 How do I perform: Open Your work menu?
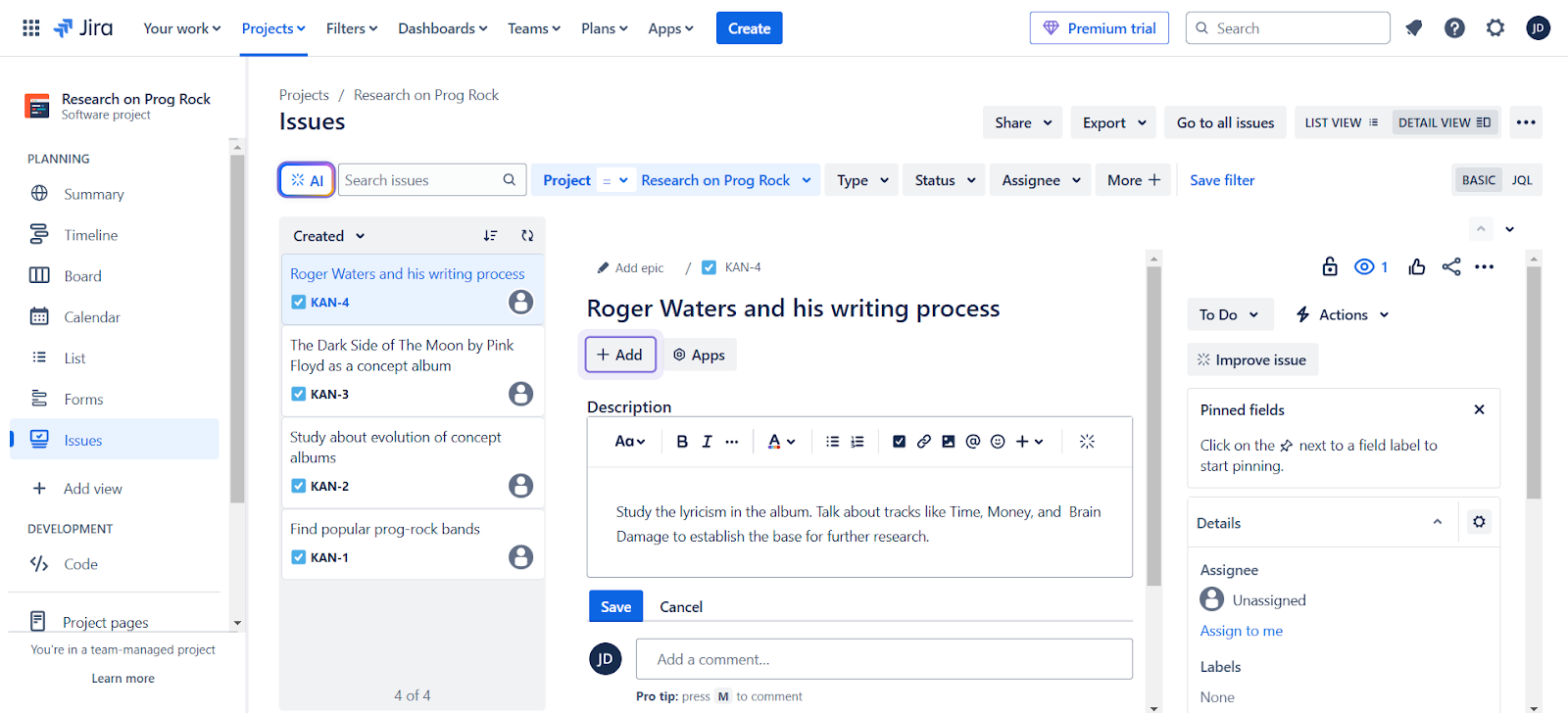point(182,28)
